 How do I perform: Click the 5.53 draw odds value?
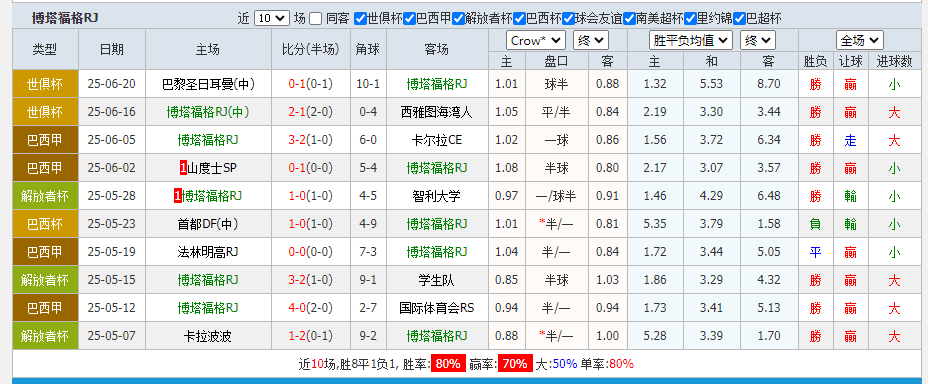coord(711,84)
